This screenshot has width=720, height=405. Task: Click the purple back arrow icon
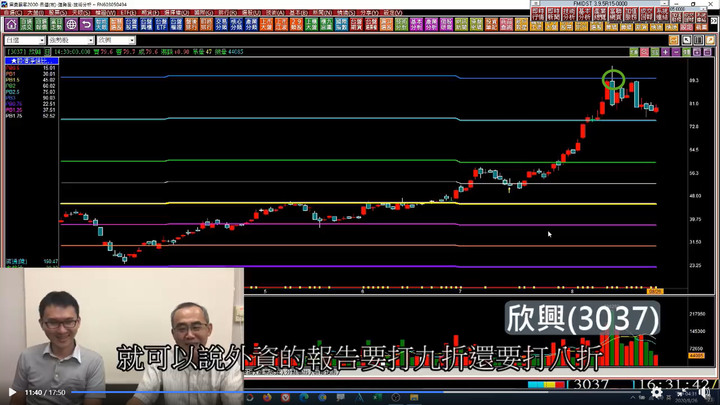pos(86,24)
